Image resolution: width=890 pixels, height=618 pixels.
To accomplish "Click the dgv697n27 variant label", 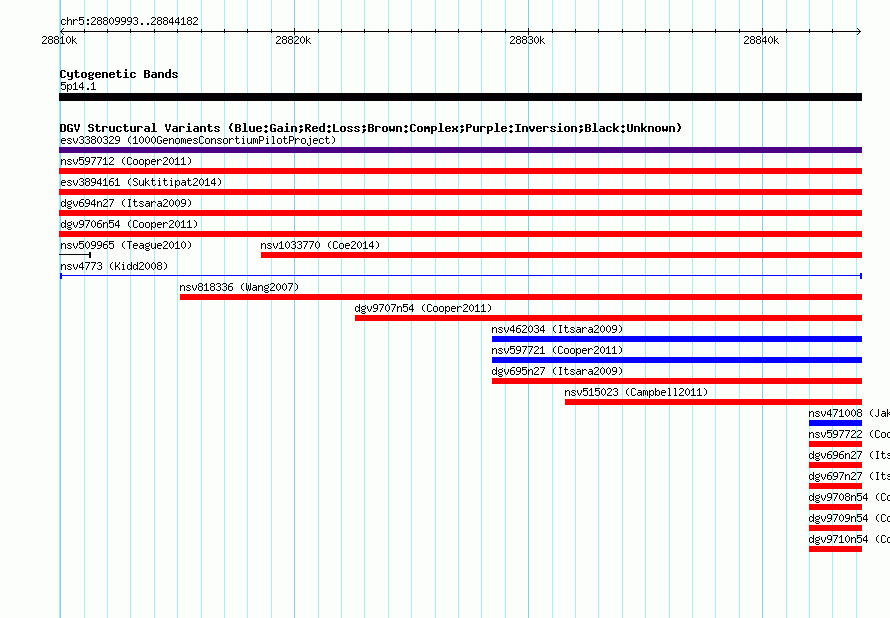I will [849, 476].
